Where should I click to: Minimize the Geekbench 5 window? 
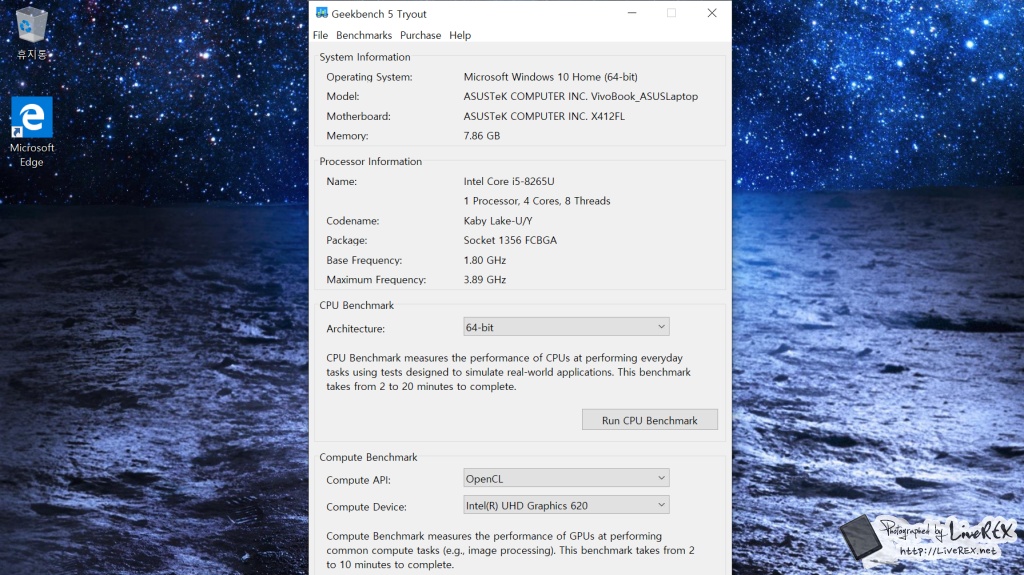632,13
